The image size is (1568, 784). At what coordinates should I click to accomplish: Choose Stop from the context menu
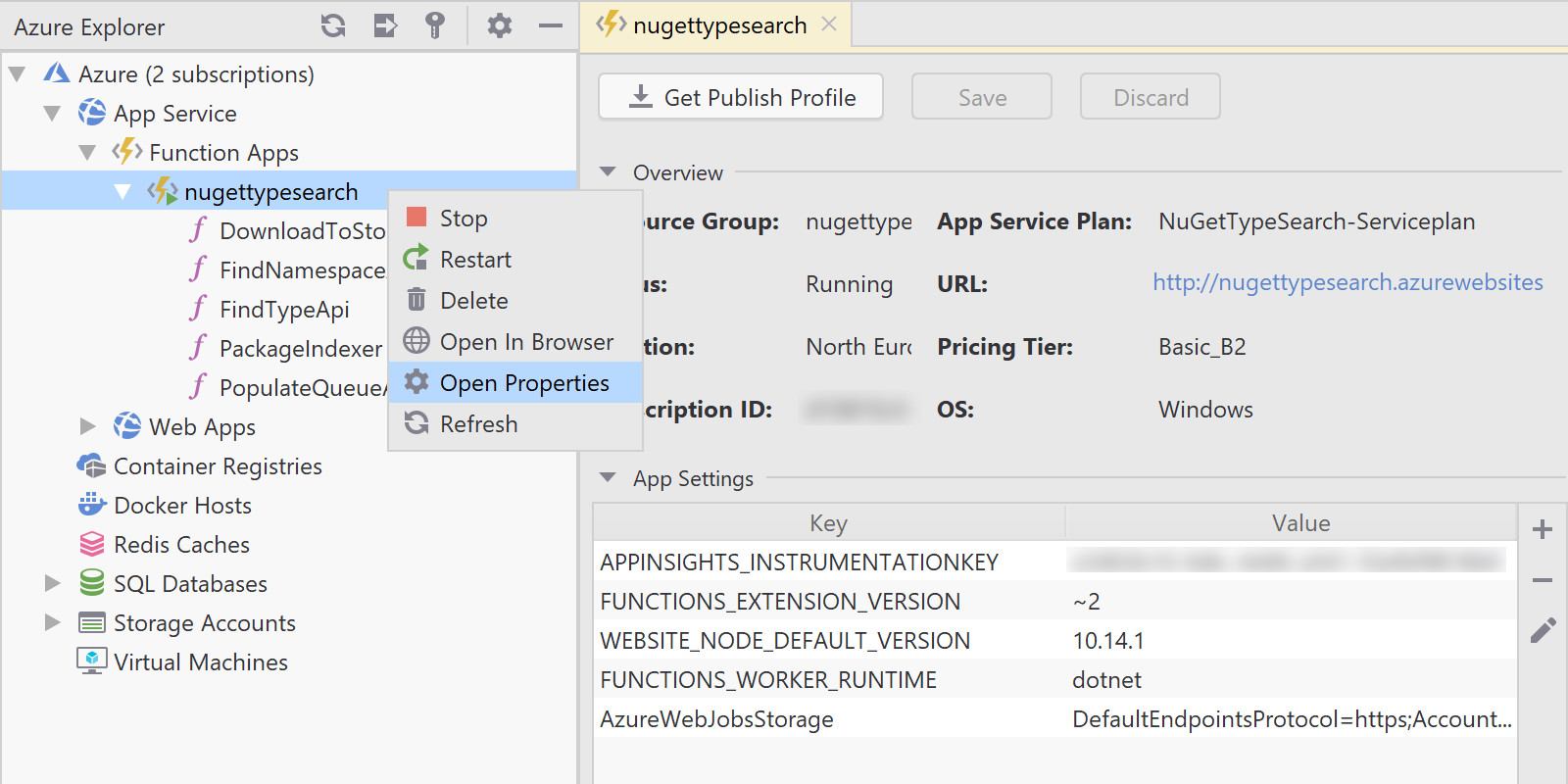click(515, 218)
